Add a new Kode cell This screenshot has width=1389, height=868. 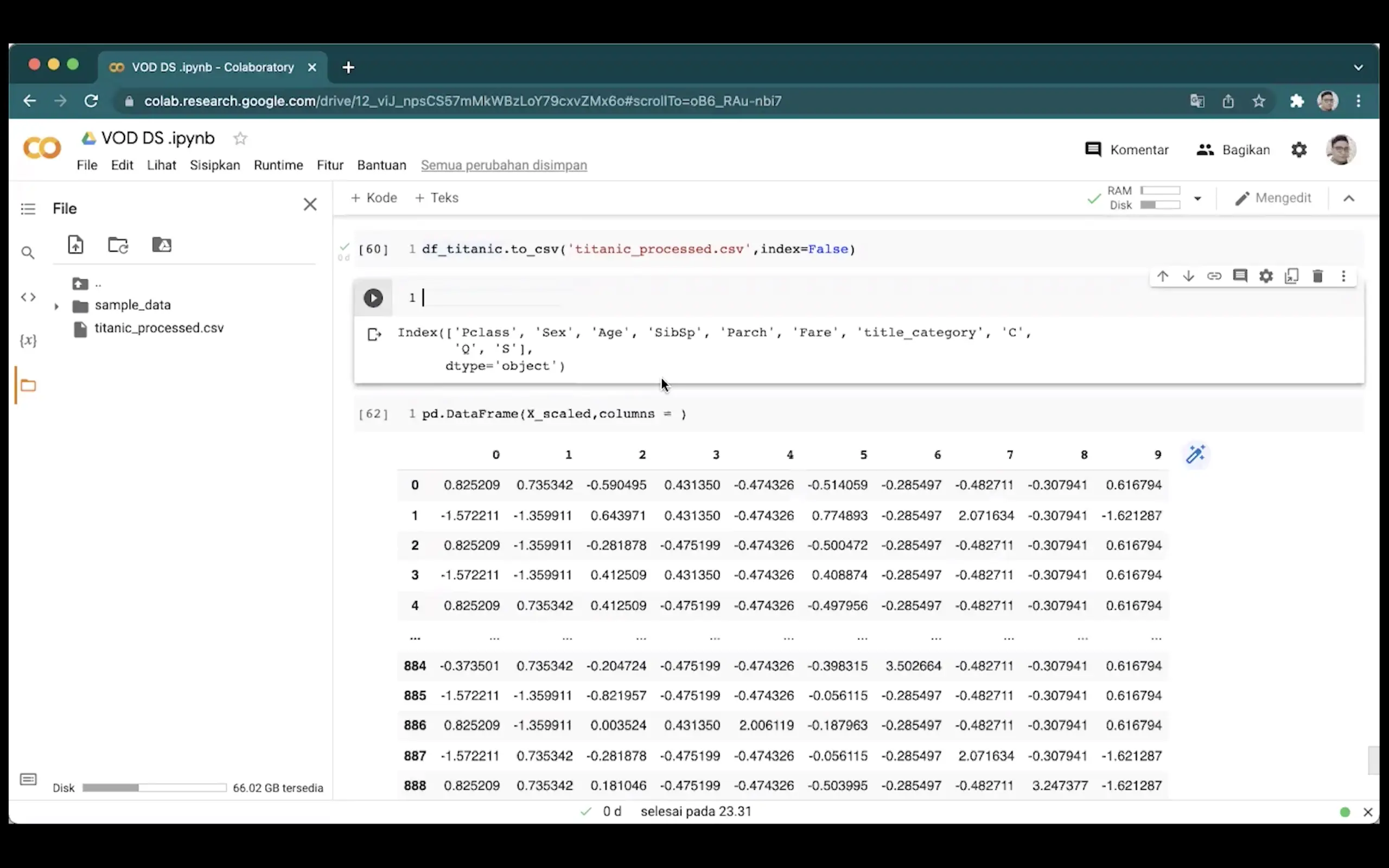click(x=374, y=198)
